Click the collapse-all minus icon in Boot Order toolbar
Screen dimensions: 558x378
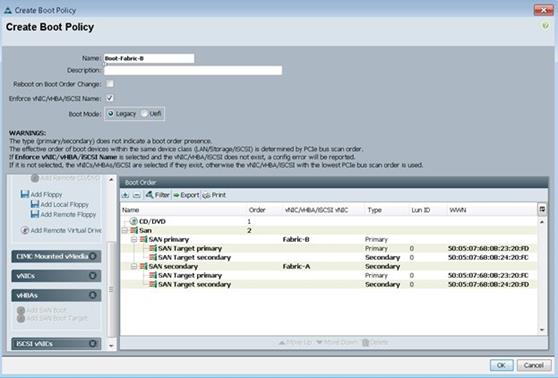[137, 195]
